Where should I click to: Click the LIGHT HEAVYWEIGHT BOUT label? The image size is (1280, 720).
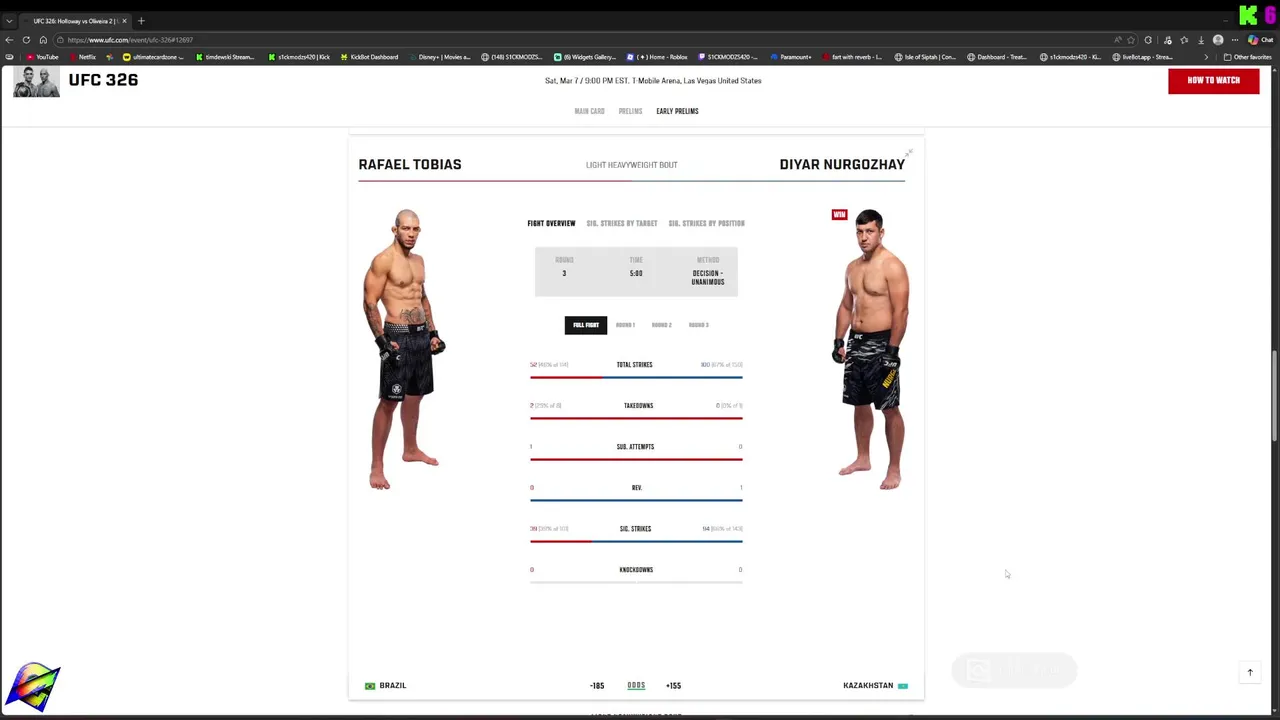(632, 165)
